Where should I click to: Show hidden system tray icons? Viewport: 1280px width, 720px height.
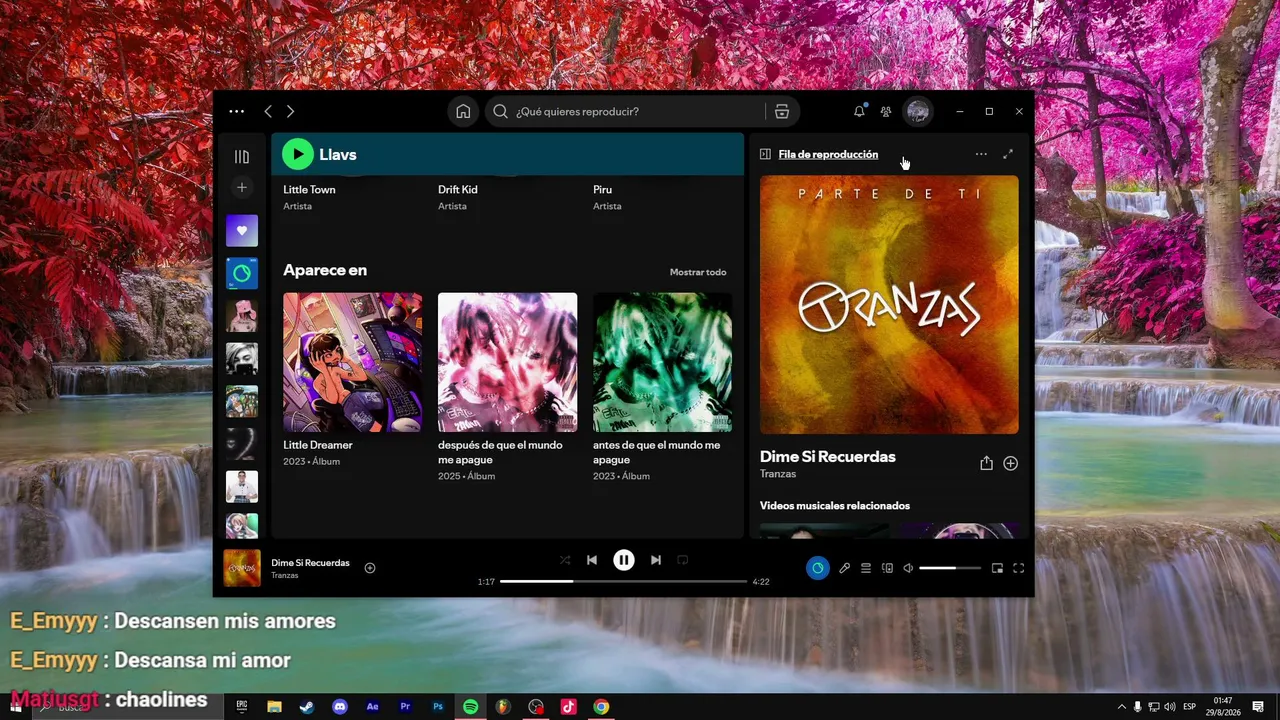point(1121,706)
